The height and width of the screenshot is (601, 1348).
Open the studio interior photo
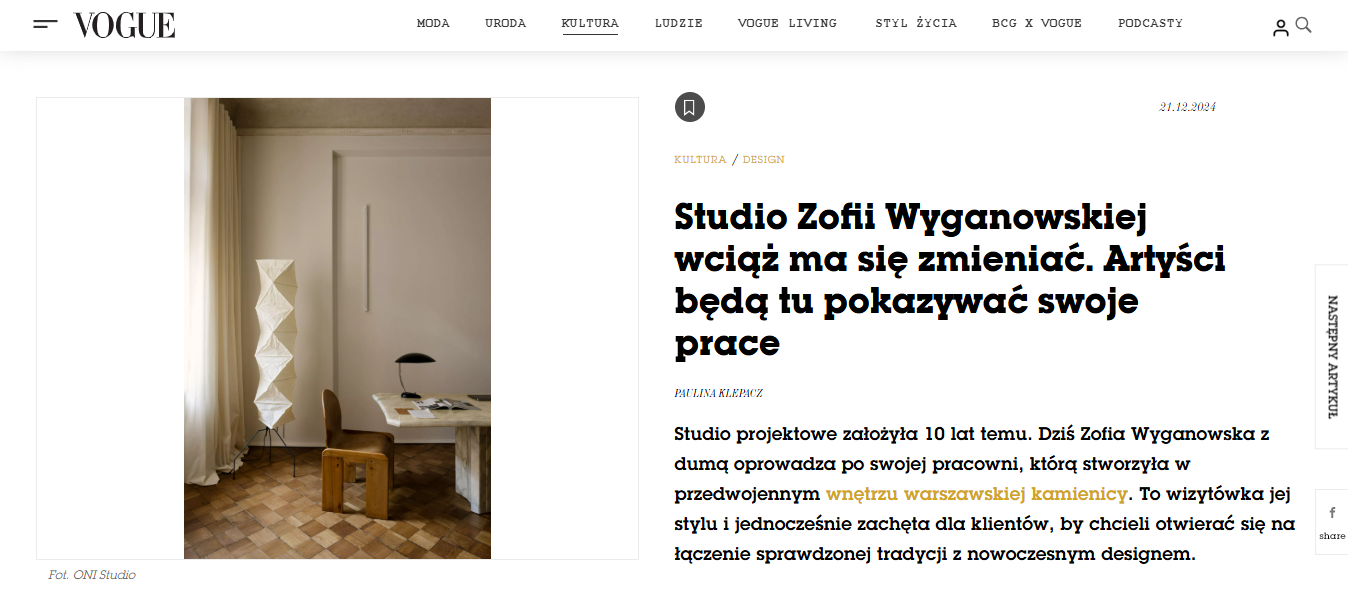[337, 328]
